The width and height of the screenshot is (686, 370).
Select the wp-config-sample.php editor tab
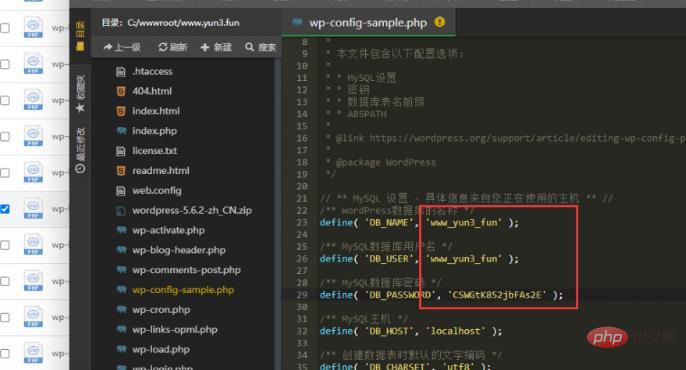point(368,23)
